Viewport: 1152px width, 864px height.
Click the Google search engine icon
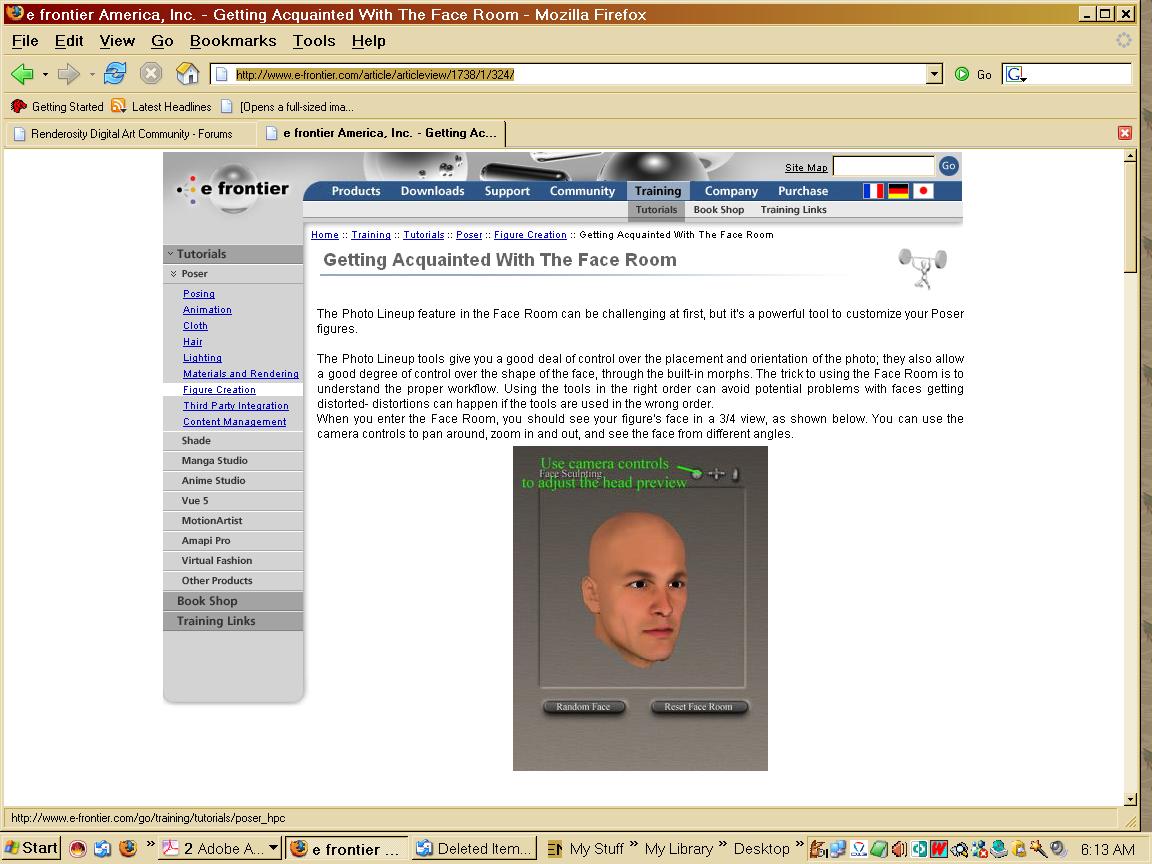1015,74
